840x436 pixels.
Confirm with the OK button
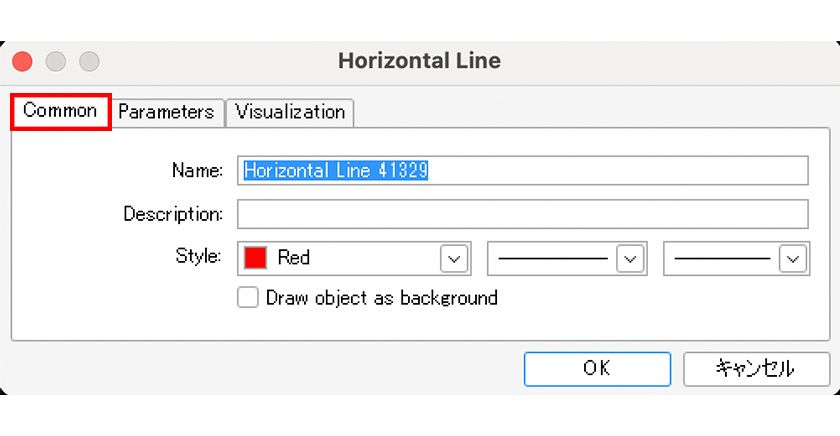tap(597, 368)
